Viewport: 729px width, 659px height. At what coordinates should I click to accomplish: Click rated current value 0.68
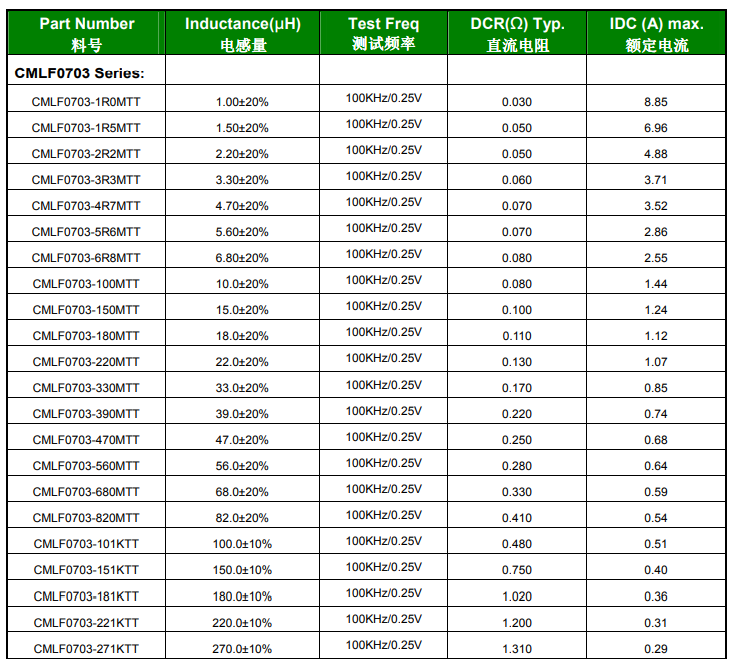pos(656,440)
